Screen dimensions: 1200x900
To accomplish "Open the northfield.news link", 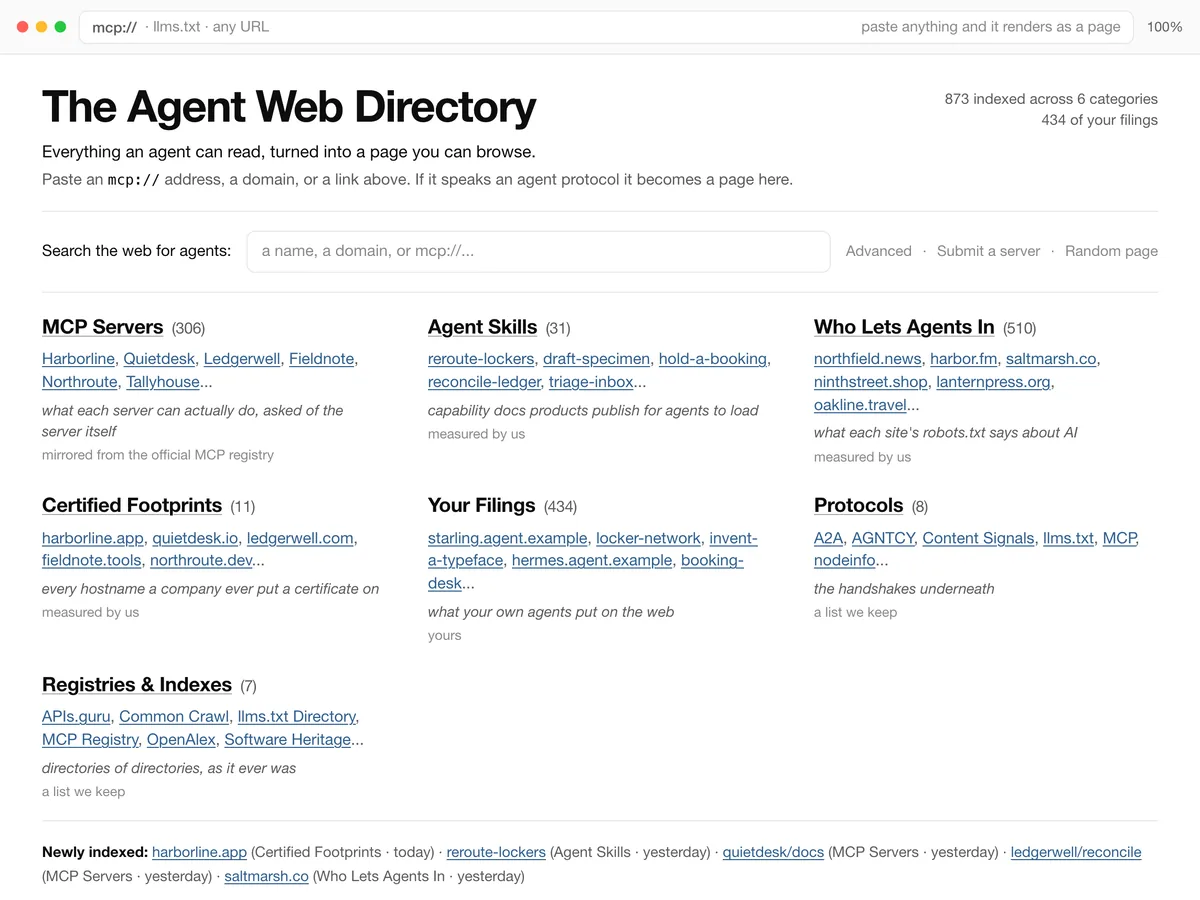I will [x=868, y=359].
